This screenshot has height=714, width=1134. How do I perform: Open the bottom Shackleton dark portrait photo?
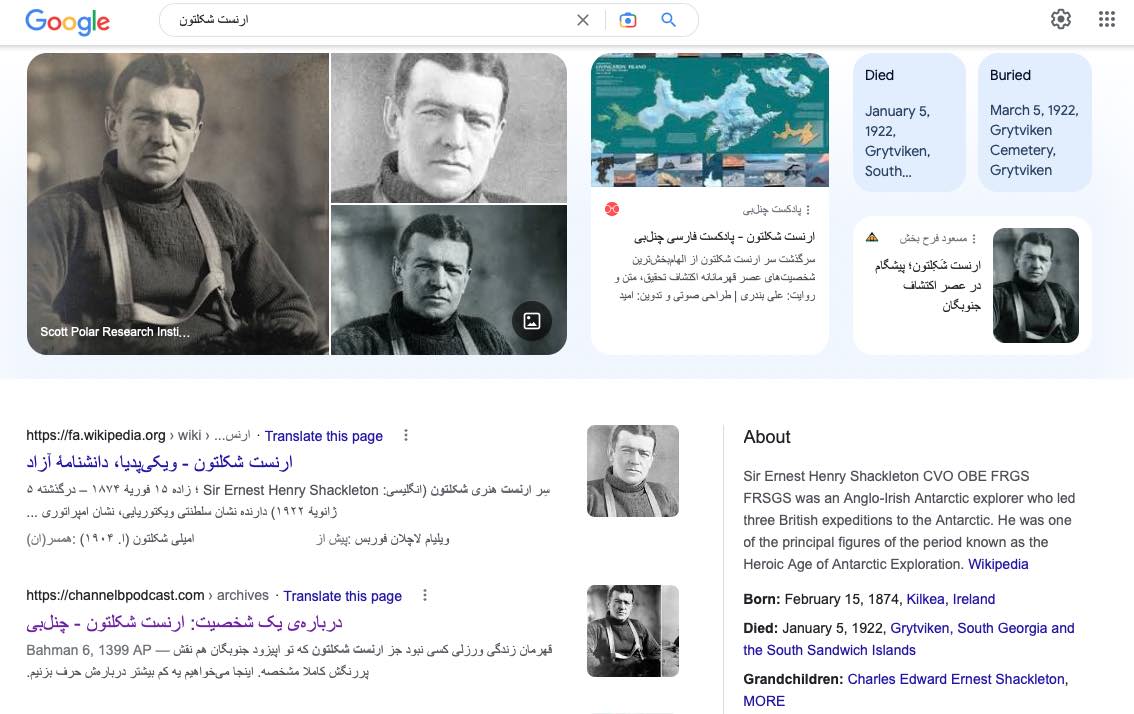(449, 280)
